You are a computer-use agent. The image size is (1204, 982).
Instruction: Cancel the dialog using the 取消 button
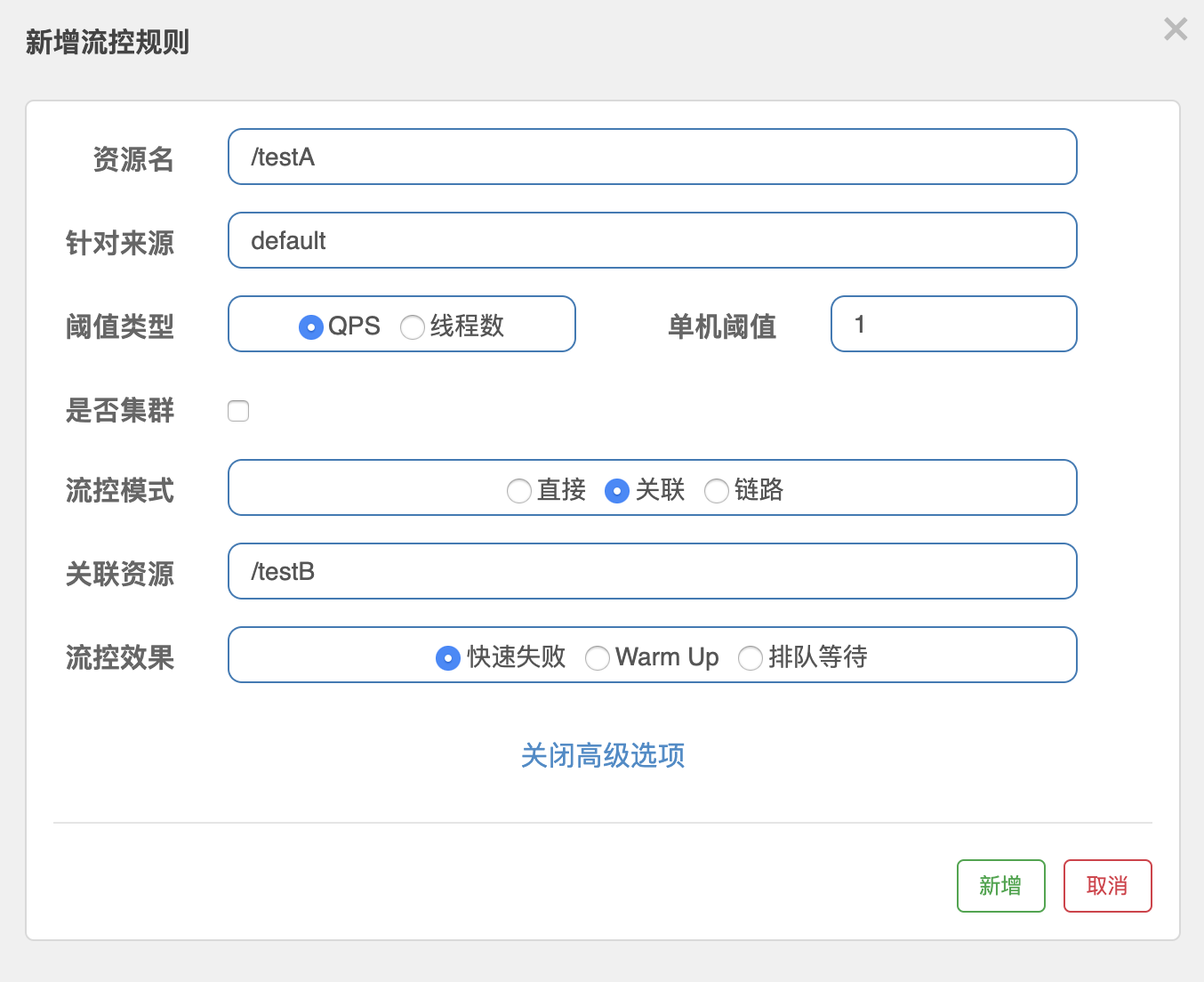(x=1107, y=886)
